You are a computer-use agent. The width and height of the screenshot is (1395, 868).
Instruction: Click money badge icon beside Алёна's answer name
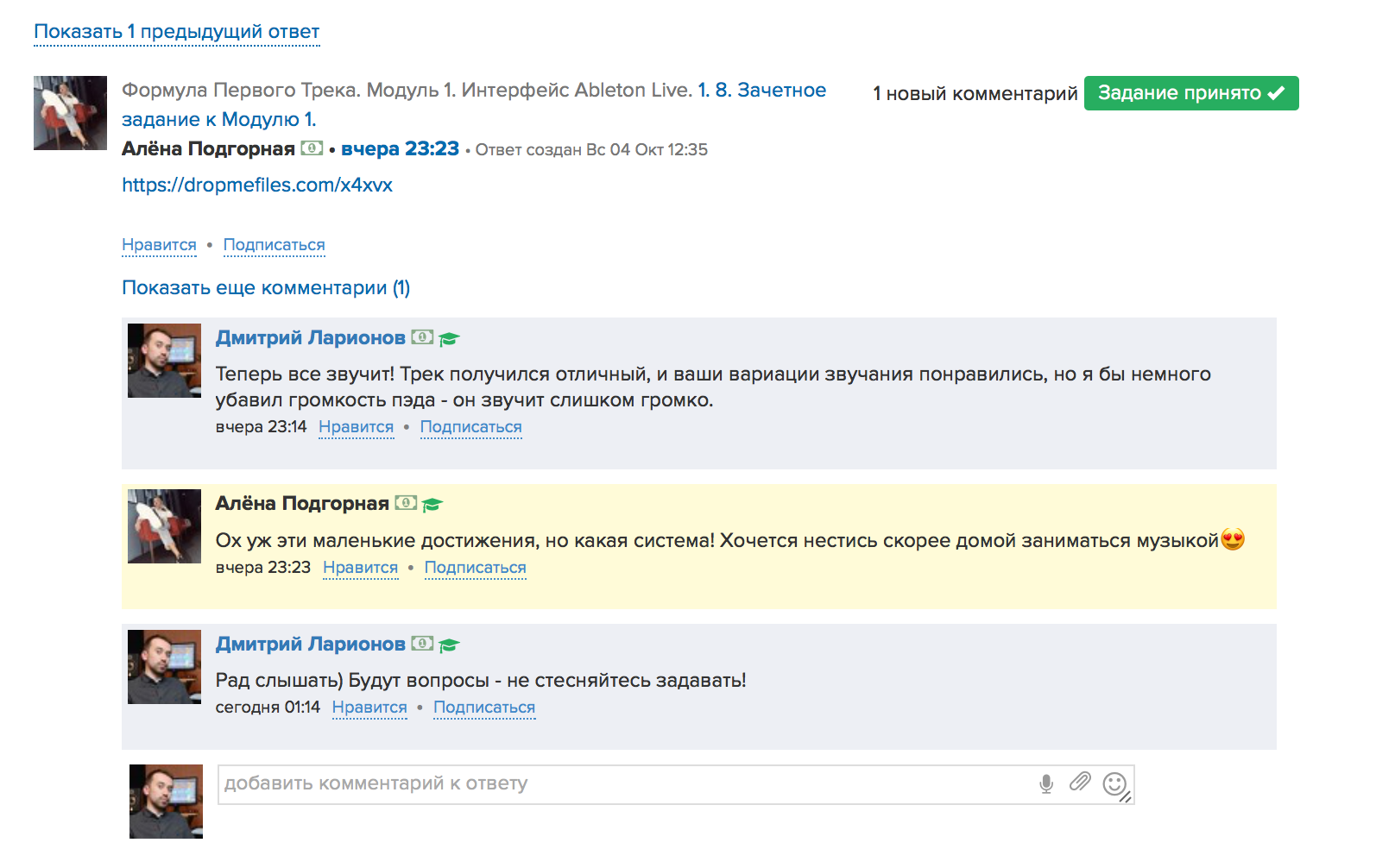click(312, 148)
